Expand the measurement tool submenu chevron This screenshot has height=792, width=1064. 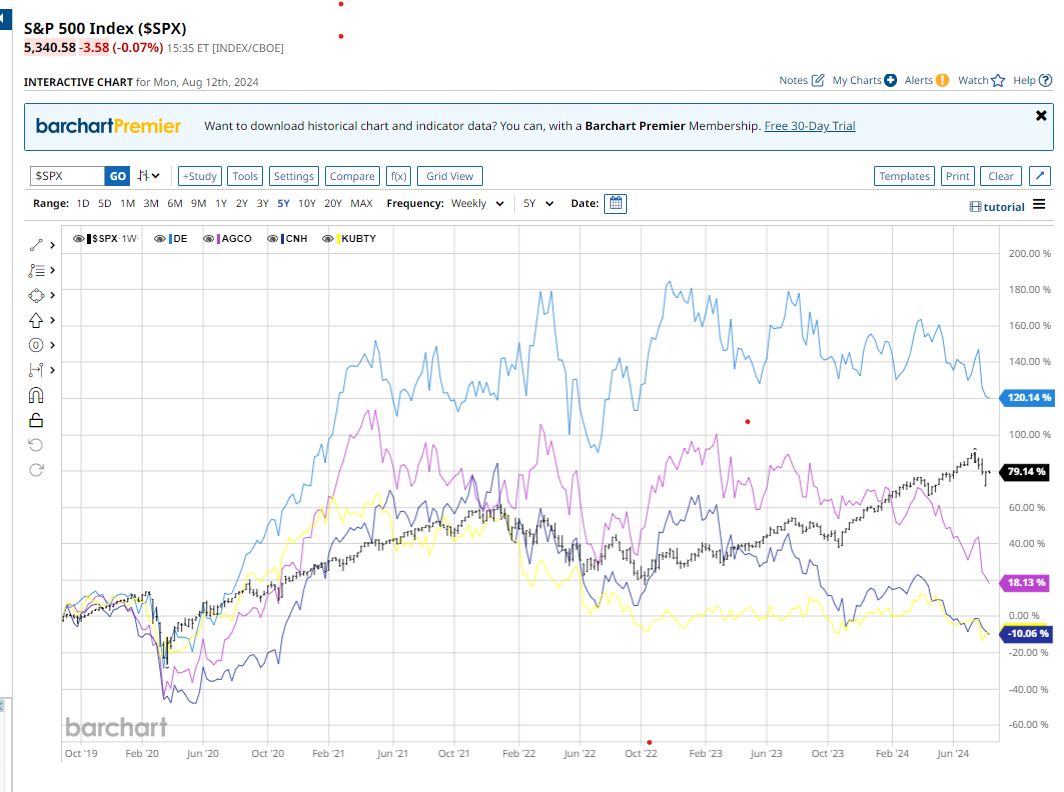coord(52,370)
